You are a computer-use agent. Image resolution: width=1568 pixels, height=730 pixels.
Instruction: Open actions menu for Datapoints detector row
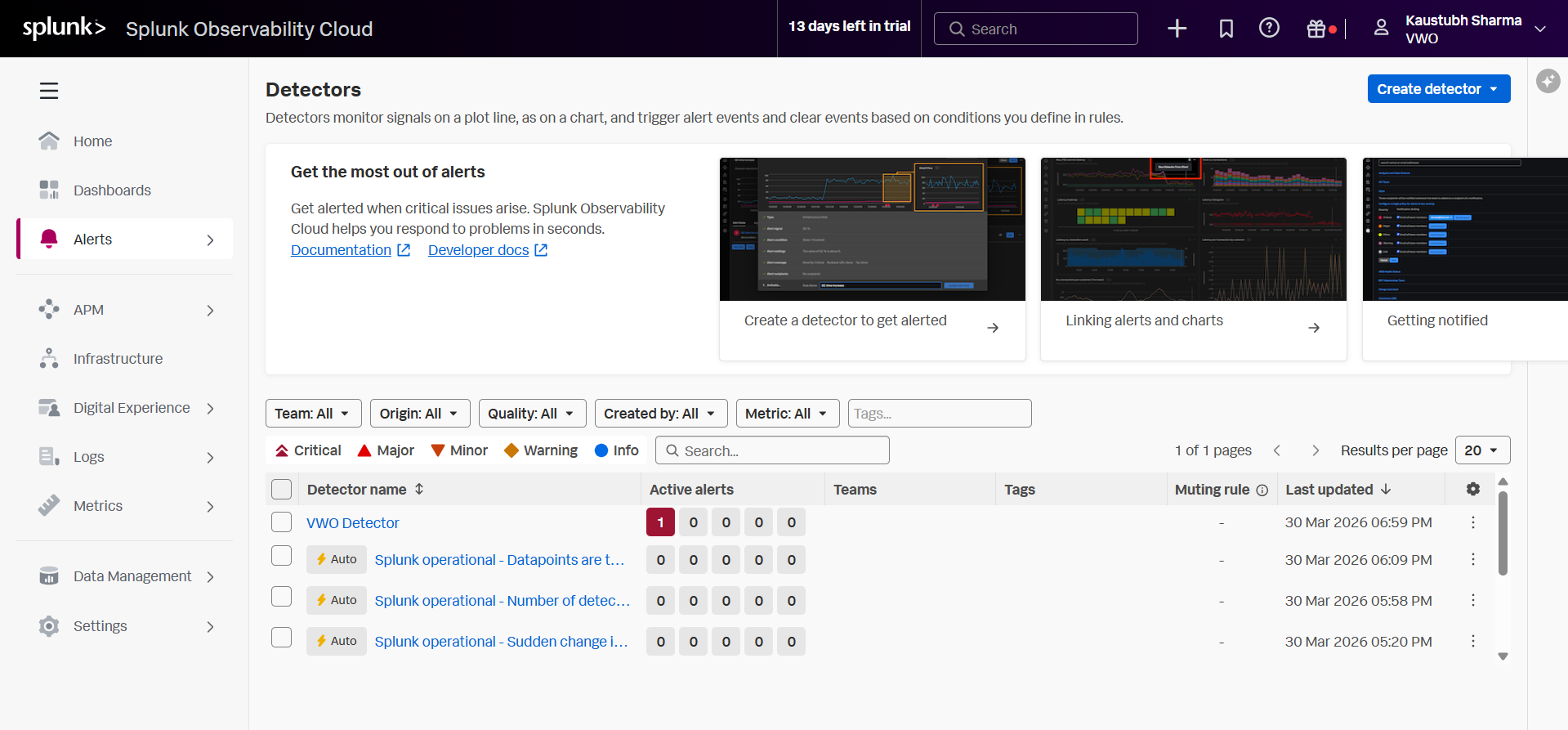pos(1473,560)
